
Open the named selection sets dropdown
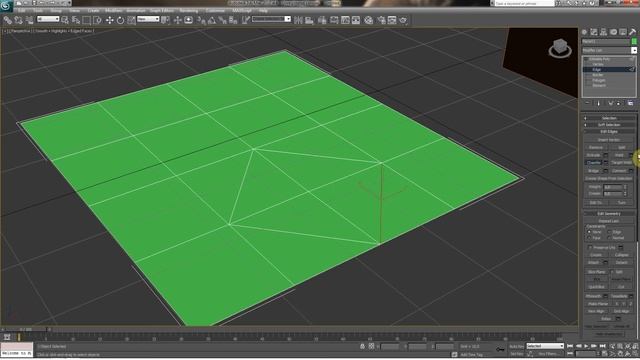(x=271, y=19)
